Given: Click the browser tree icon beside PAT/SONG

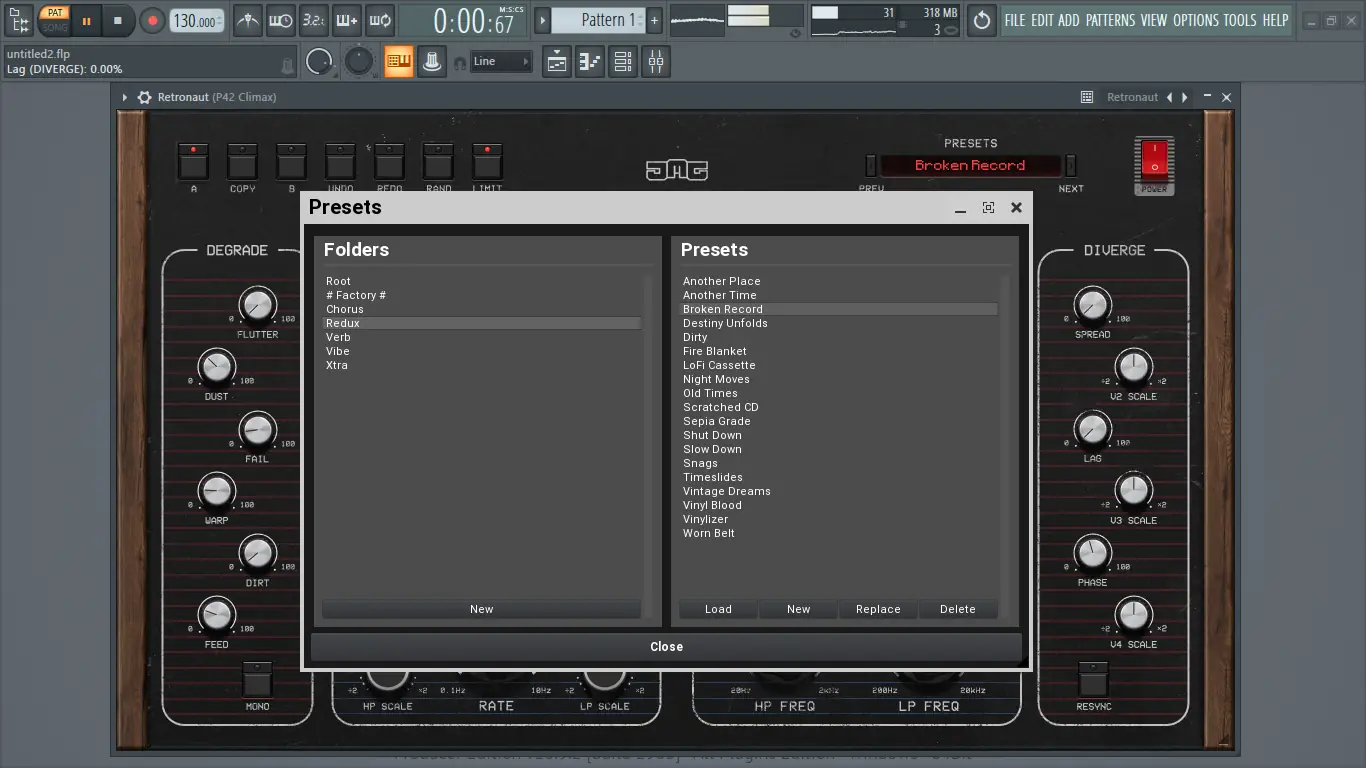Looking at the screenshot, I should tap(17, 20).
